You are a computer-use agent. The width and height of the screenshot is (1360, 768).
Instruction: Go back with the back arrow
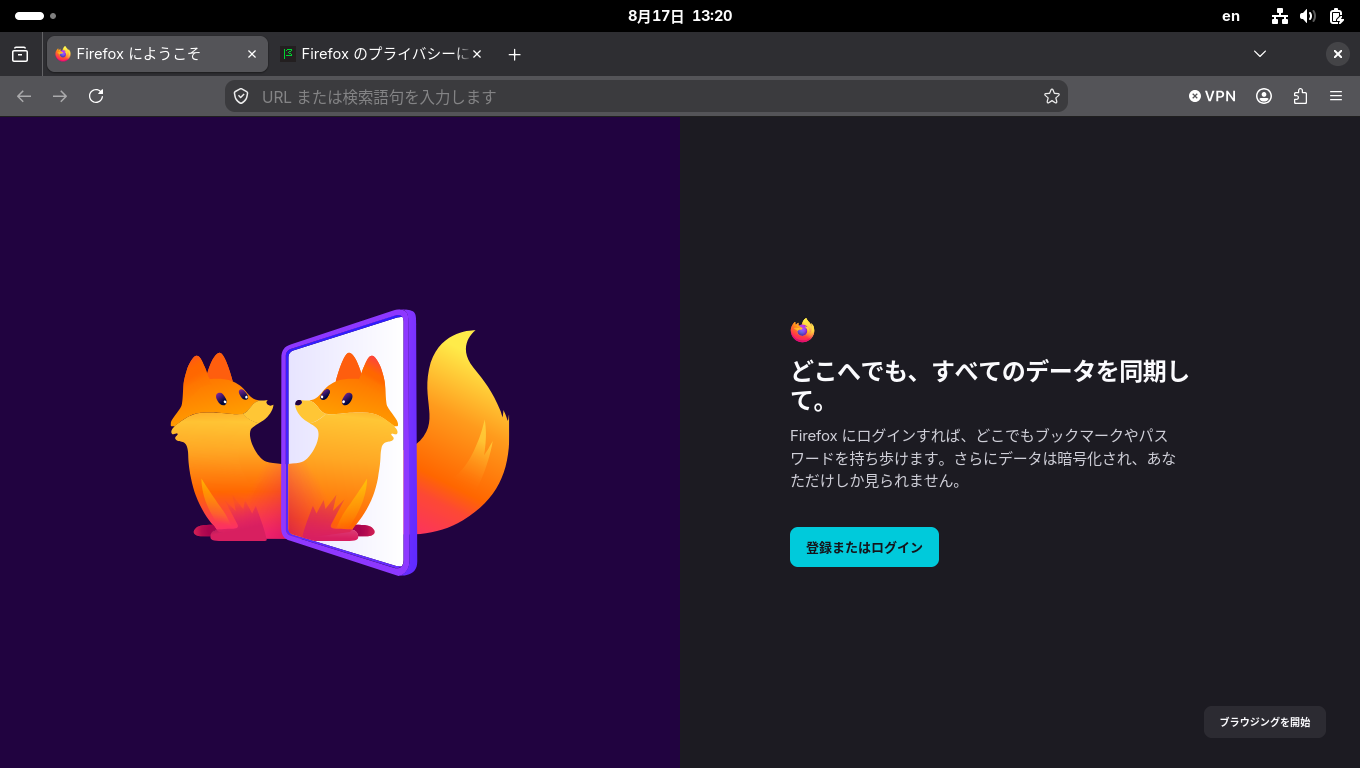point(24,96)
